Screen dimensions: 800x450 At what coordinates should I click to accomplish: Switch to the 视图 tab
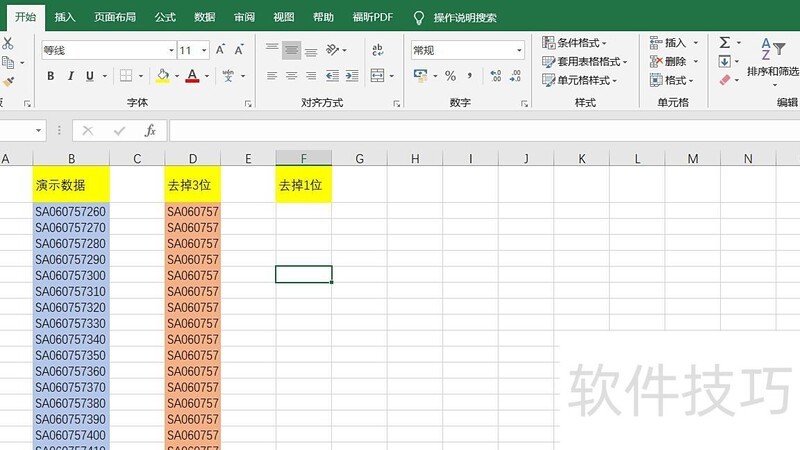coord(283,17)
